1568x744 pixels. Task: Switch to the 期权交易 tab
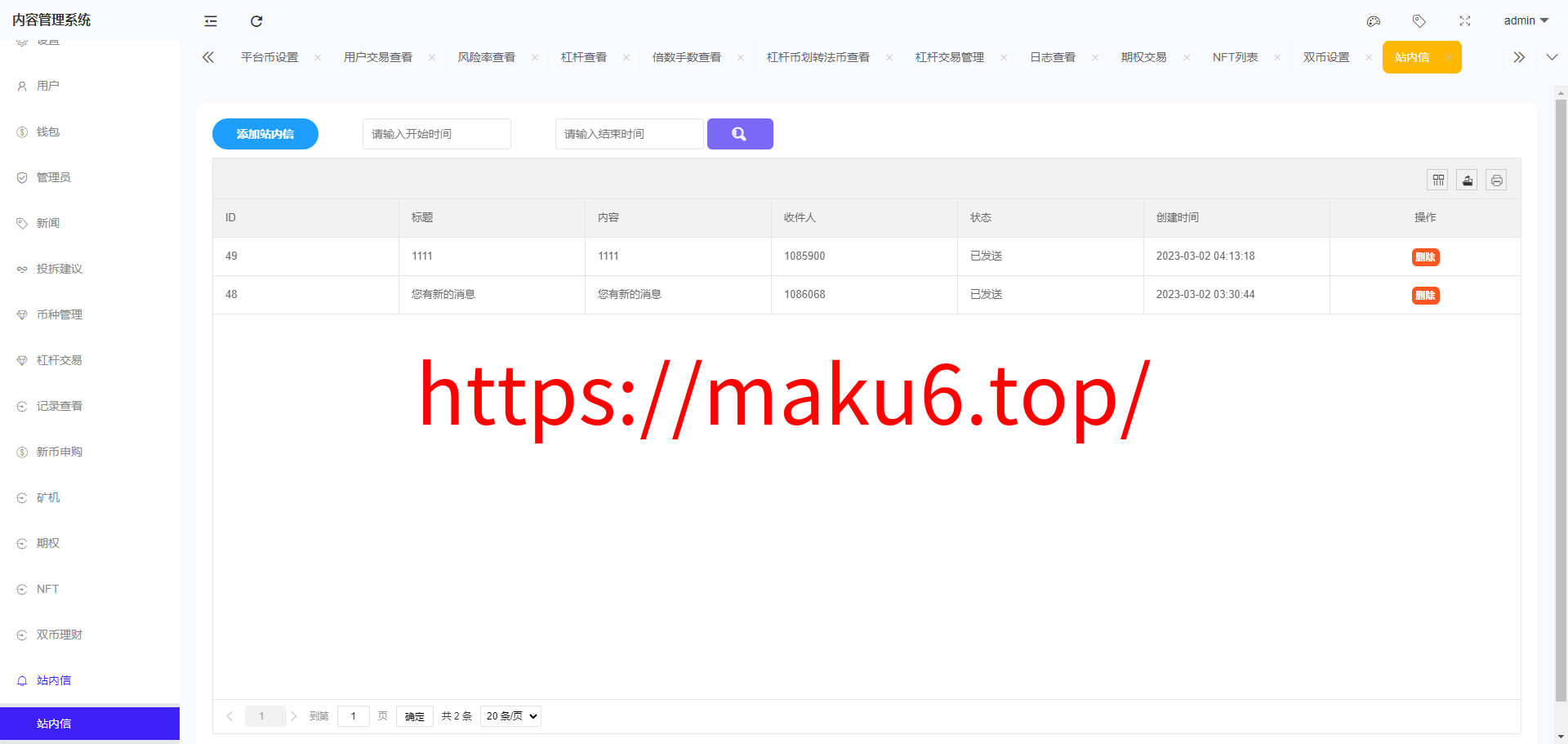coord(1144,57)
